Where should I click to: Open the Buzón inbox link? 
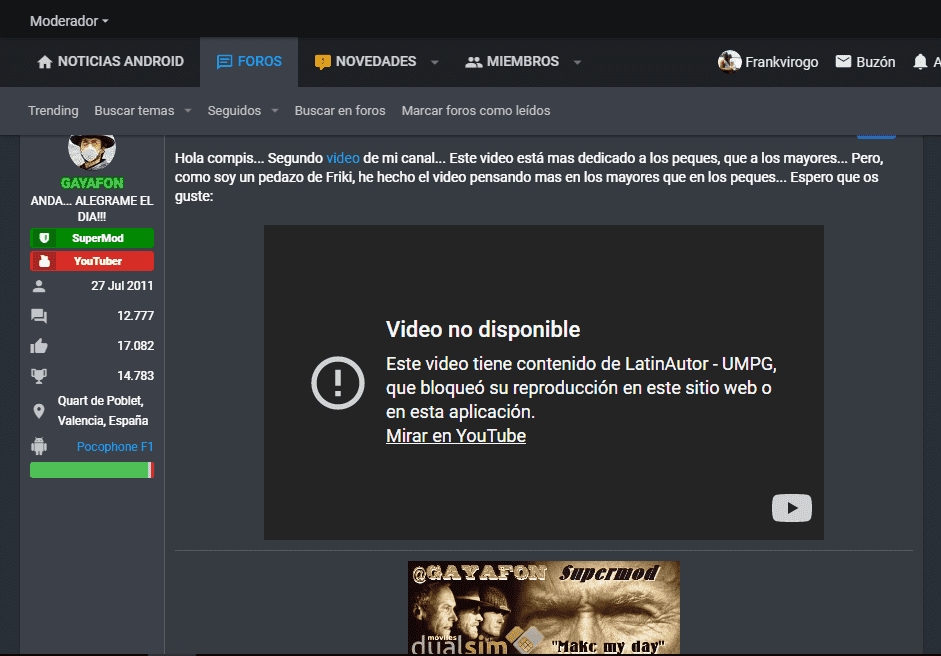pos(875,62)
